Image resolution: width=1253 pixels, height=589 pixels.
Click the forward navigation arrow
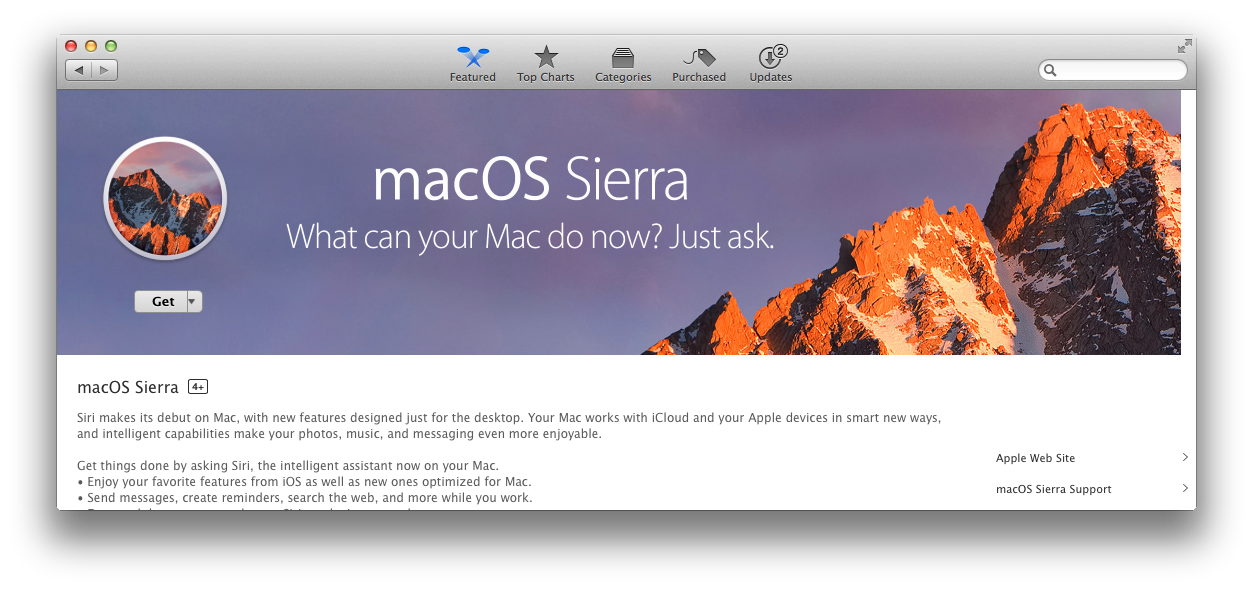(105, 70)
